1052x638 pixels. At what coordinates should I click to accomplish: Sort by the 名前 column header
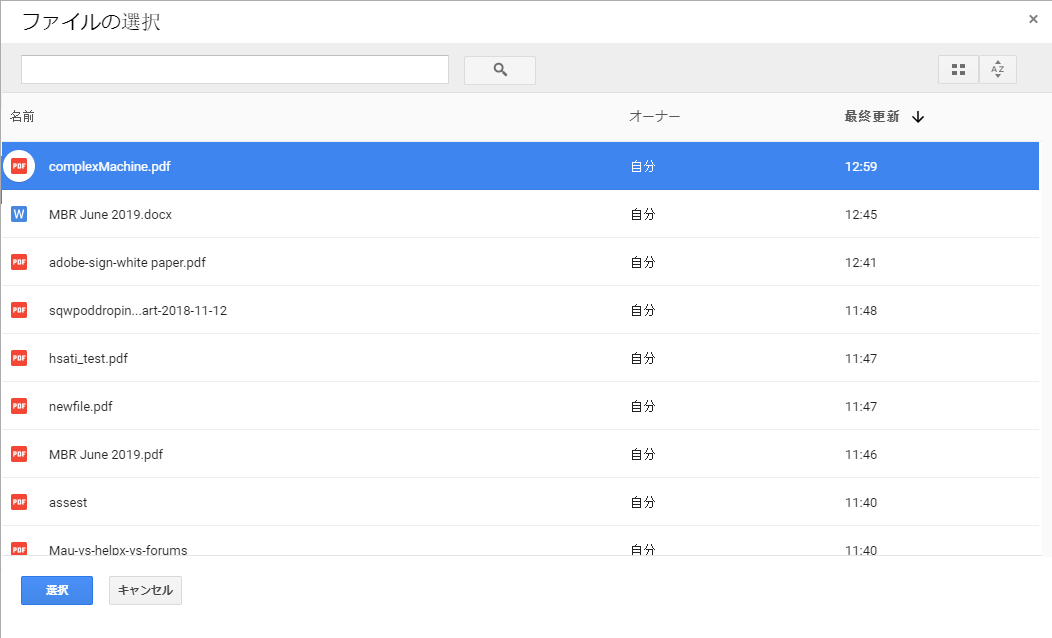coord(22,117)
